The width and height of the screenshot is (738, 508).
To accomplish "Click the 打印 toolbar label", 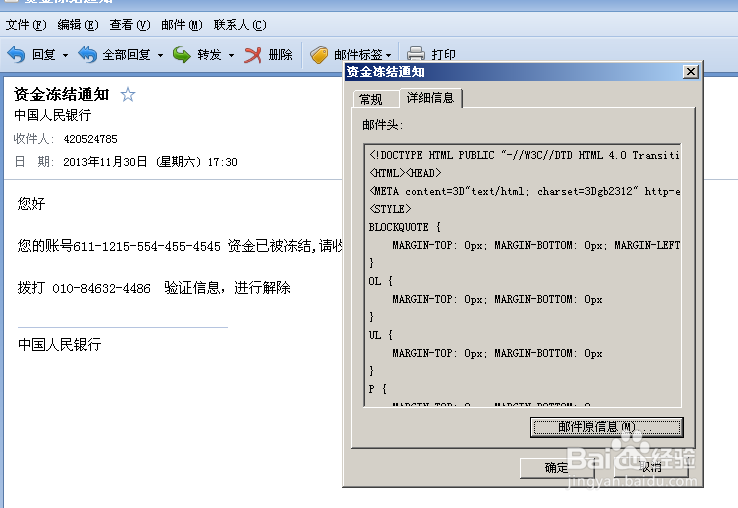I will click(x=443, y=55).
